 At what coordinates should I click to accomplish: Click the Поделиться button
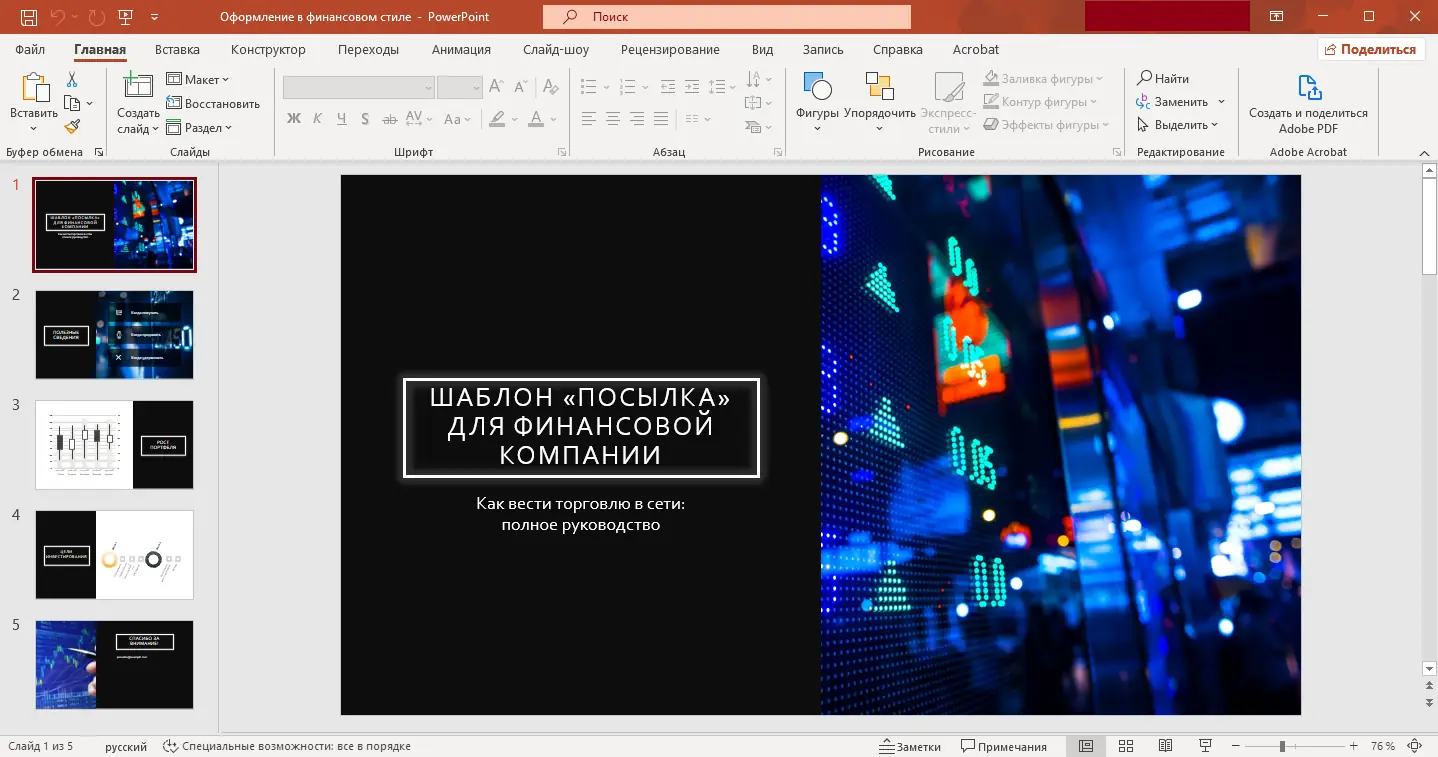coord(1370,48)
